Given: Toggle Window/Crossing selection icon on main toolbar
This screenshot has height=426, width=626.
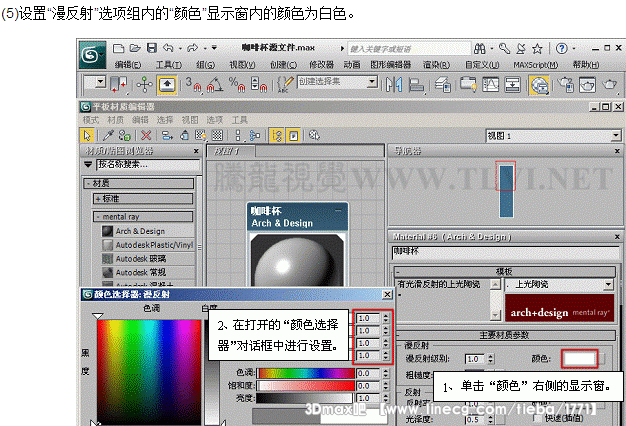Looking at the screenshot, I should point(119,85).
